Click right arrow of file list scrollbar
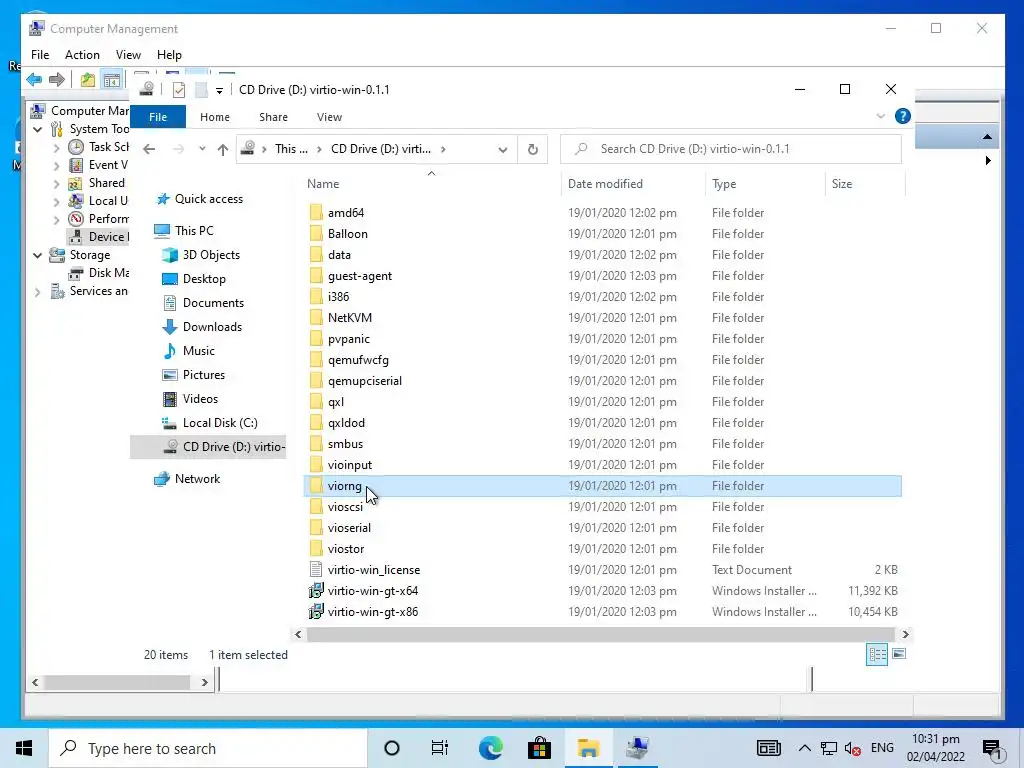 (x=905, y=634)
